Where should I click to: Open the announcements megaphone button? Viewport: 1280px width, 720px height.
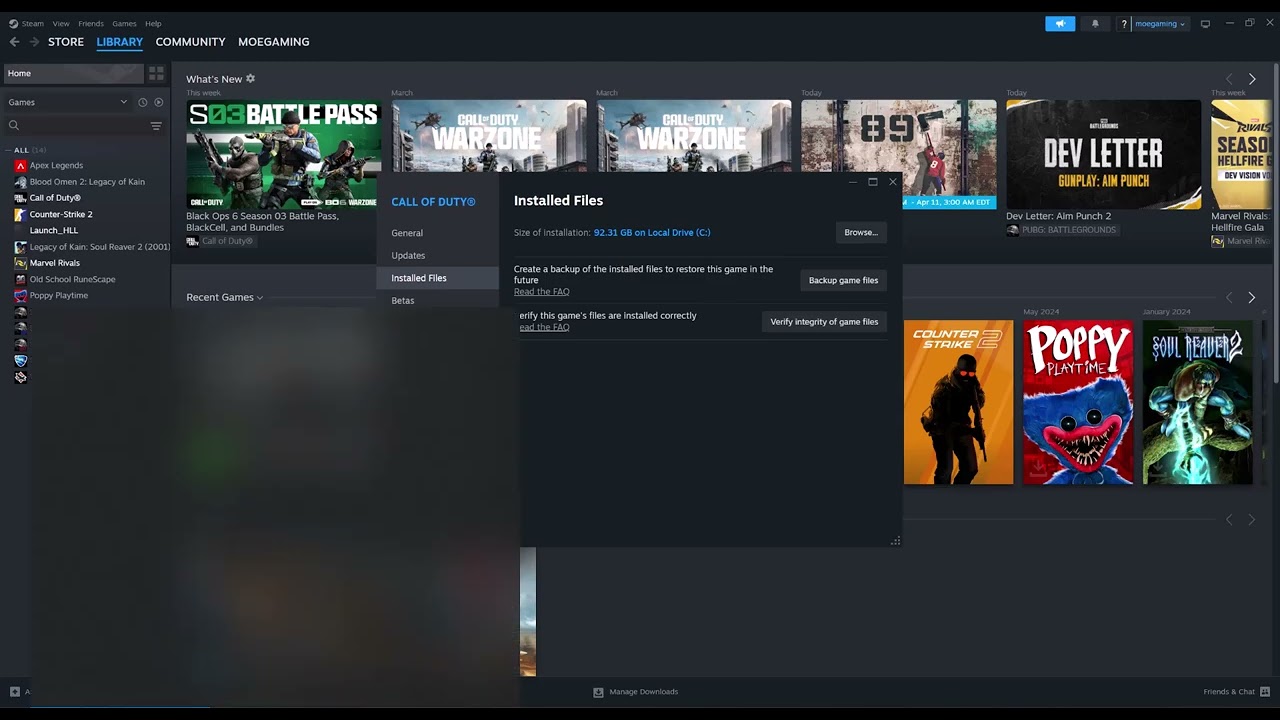[1060, 23]
